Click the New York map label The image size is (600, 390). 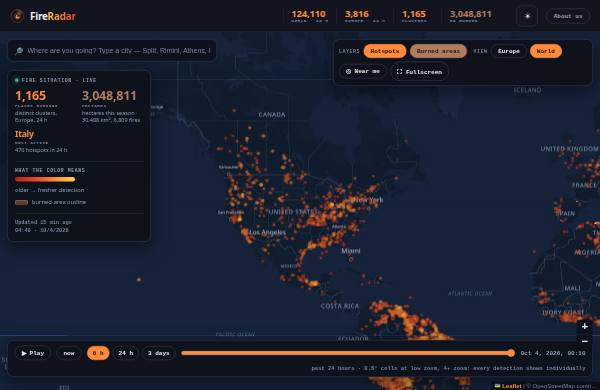coord(368,200)
